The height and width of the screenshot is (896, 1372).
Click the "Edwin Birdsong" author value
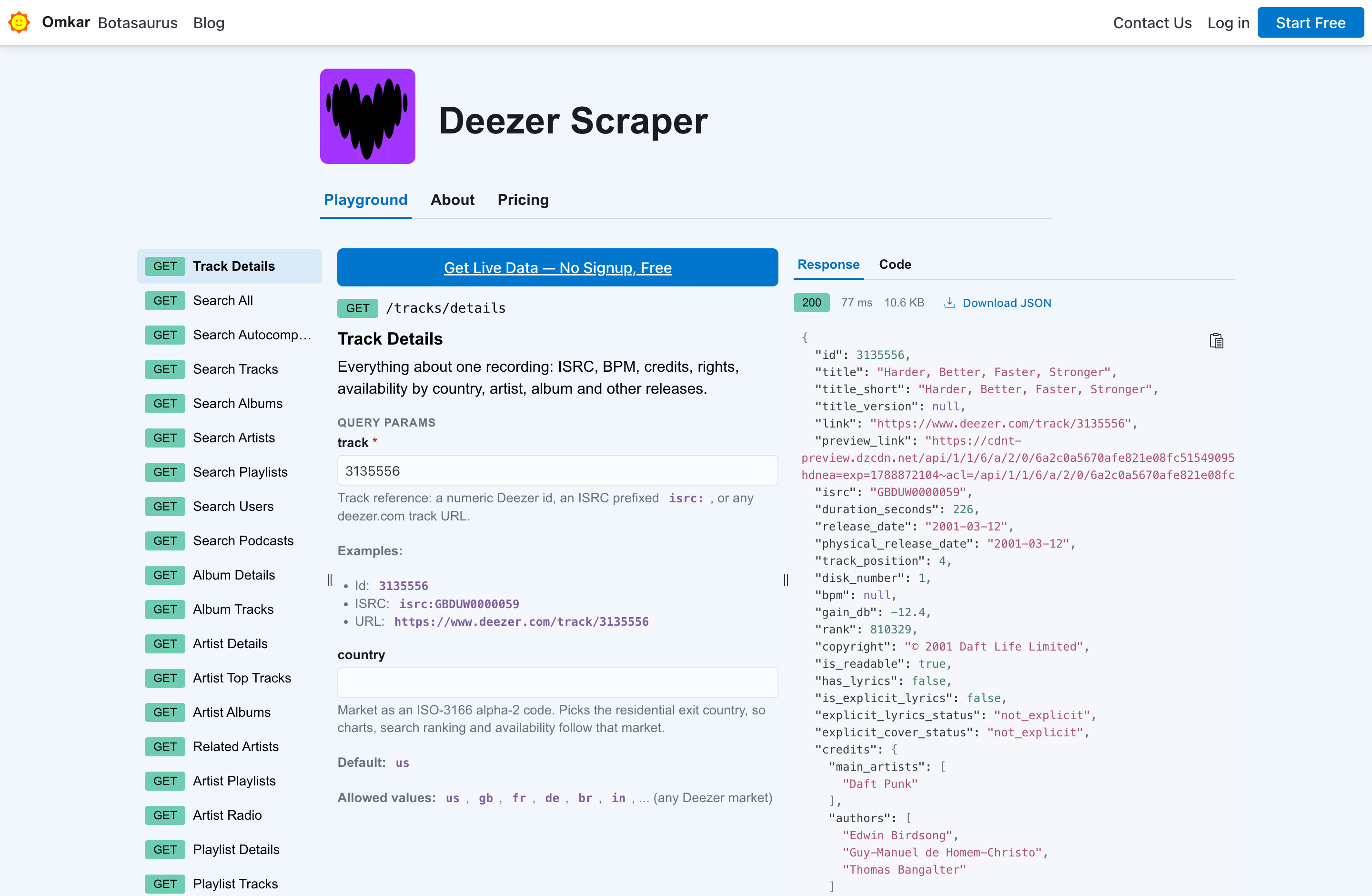(x=897, y=835)
